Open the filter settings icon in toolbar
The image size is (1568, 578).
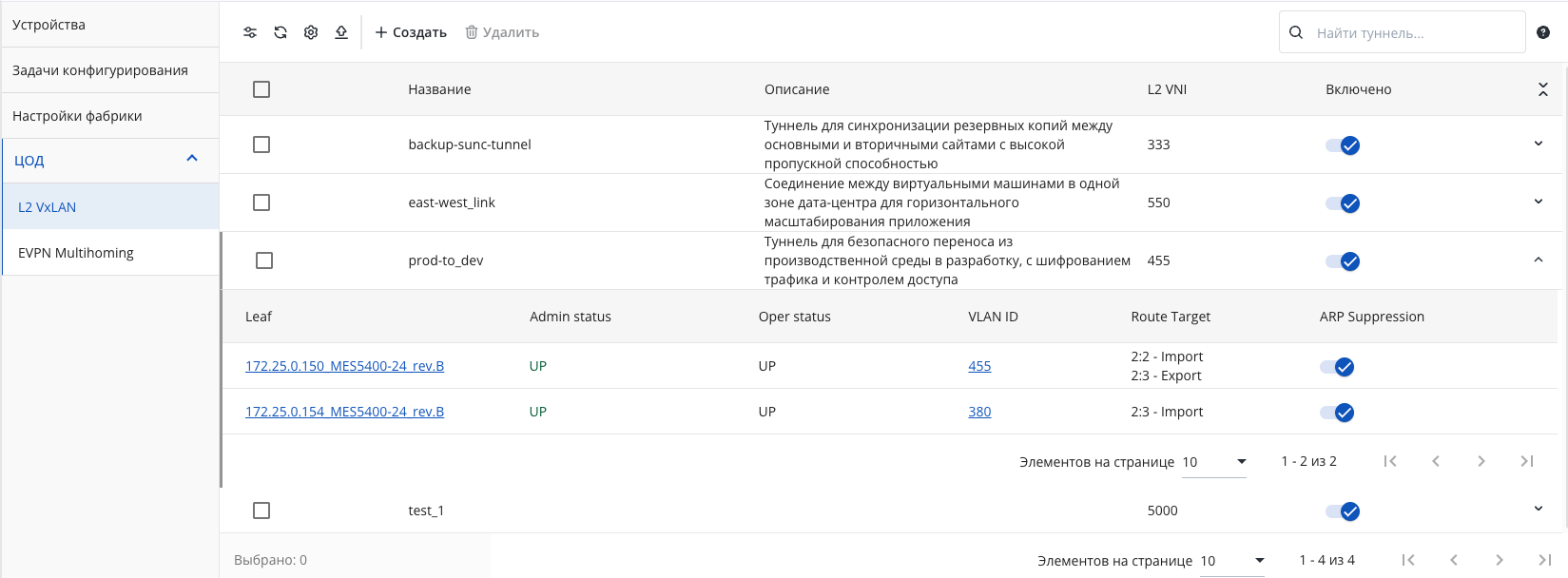pos(250,32)
